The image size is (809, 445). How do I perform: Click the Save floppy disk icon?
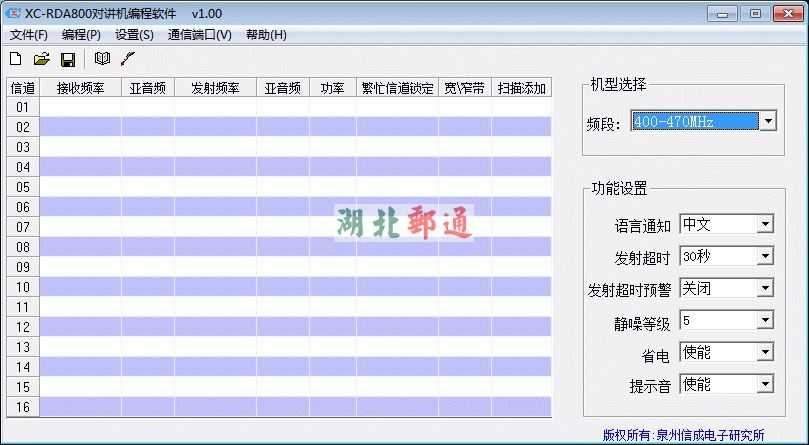point(68,60)
